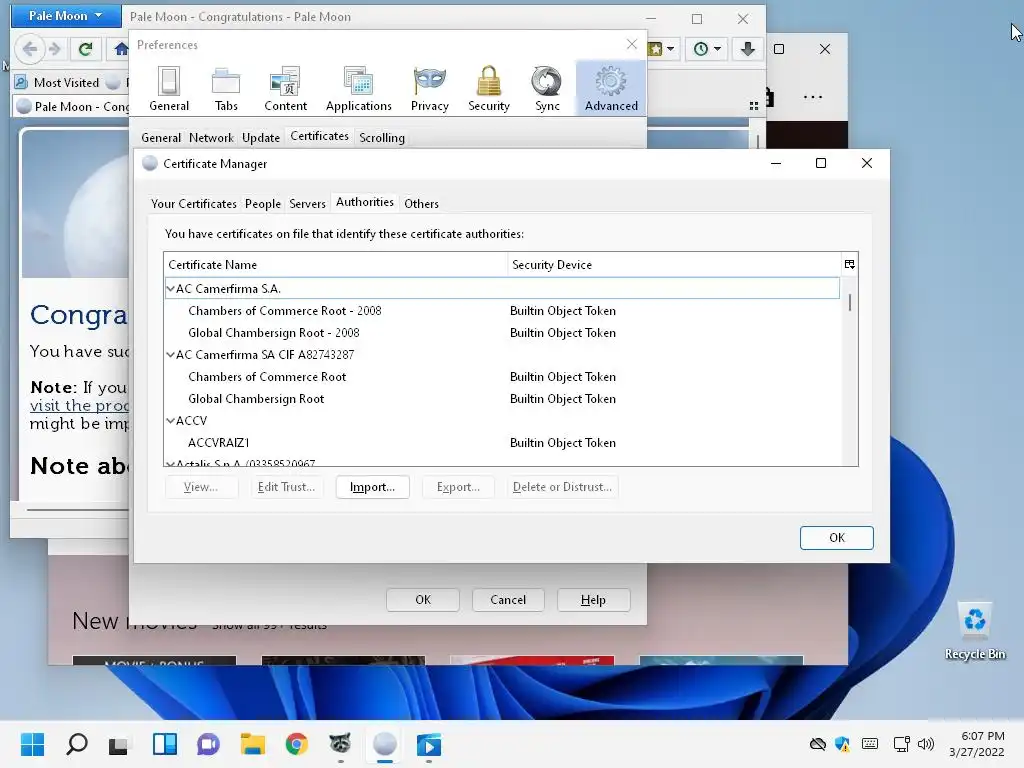This screenshot has width=1024, height=768.
Task: Open the General sub-tab in Advanced
Action: pos(161,138)
